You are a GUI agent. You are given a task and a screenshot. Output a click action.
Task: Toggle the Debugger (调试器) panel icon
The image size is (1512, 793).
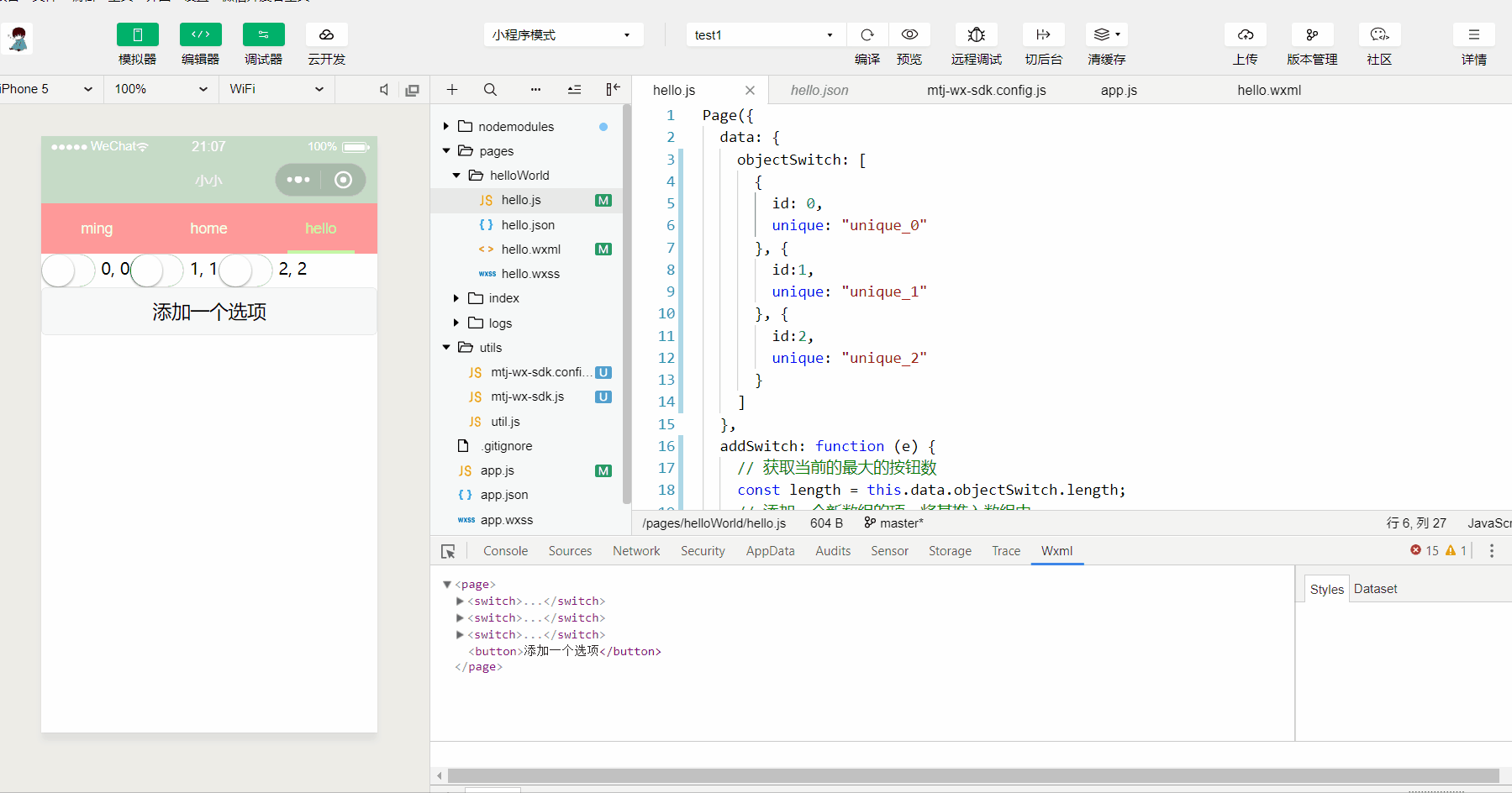tap(263, 35)
